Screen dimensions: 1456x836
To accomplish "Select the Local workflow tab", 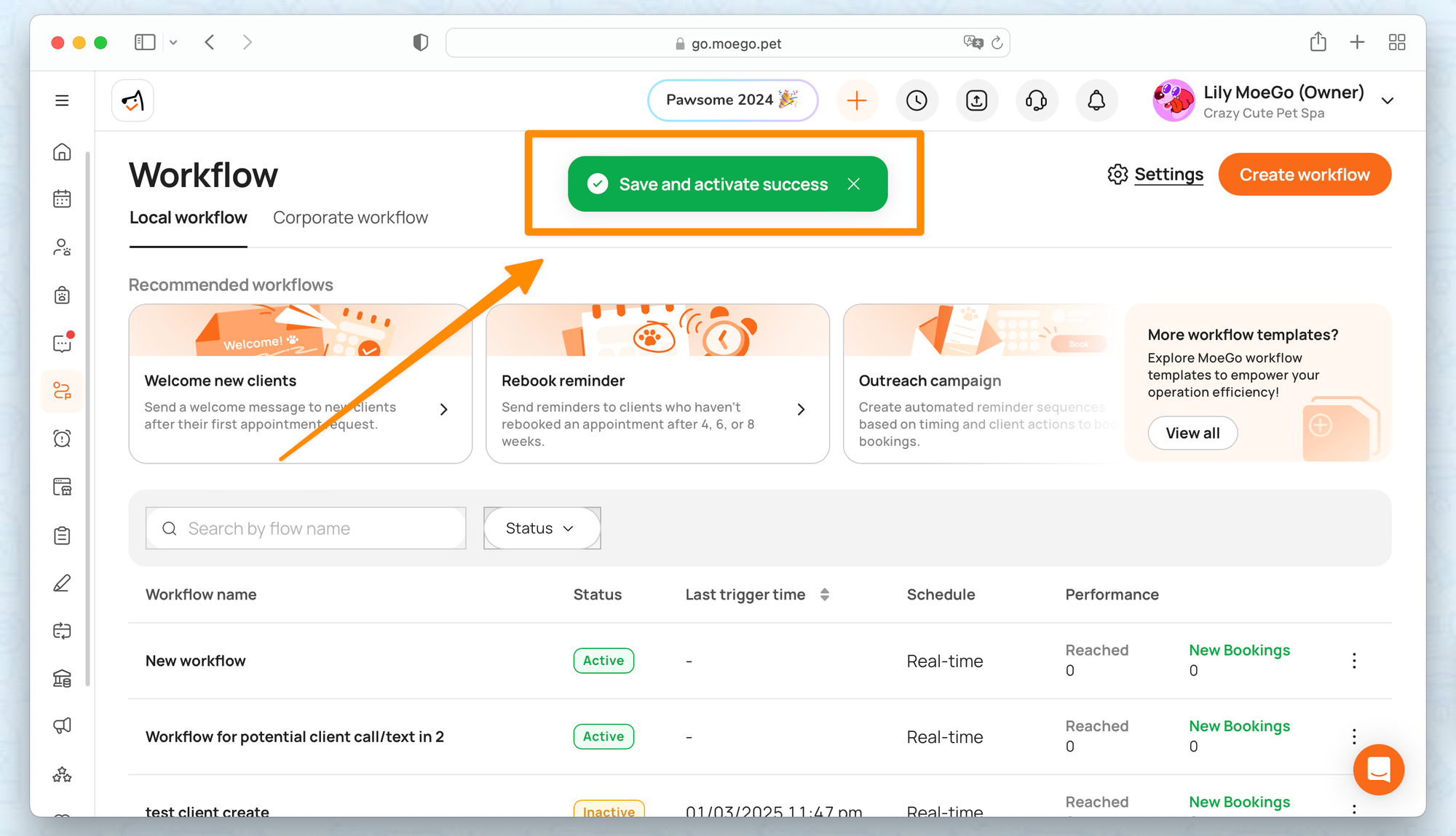I will (188, 218).
